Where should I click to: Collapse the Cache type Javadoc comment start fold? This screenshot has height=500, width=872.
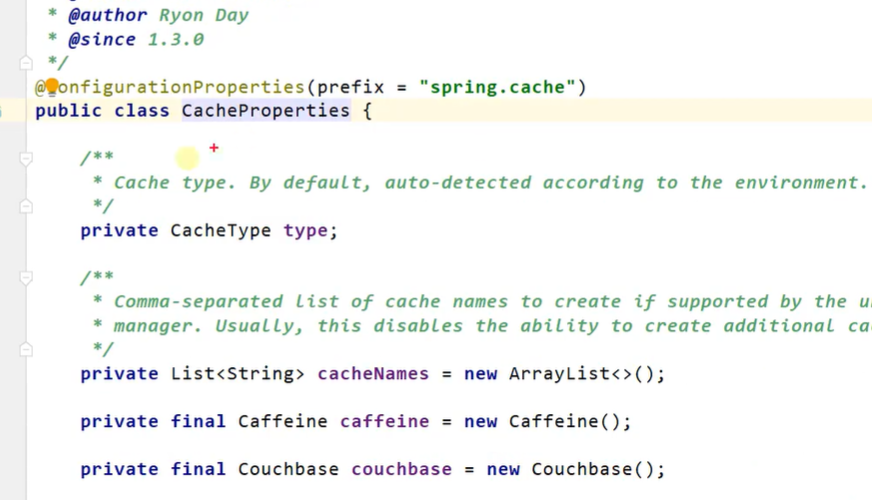(26, 159)
